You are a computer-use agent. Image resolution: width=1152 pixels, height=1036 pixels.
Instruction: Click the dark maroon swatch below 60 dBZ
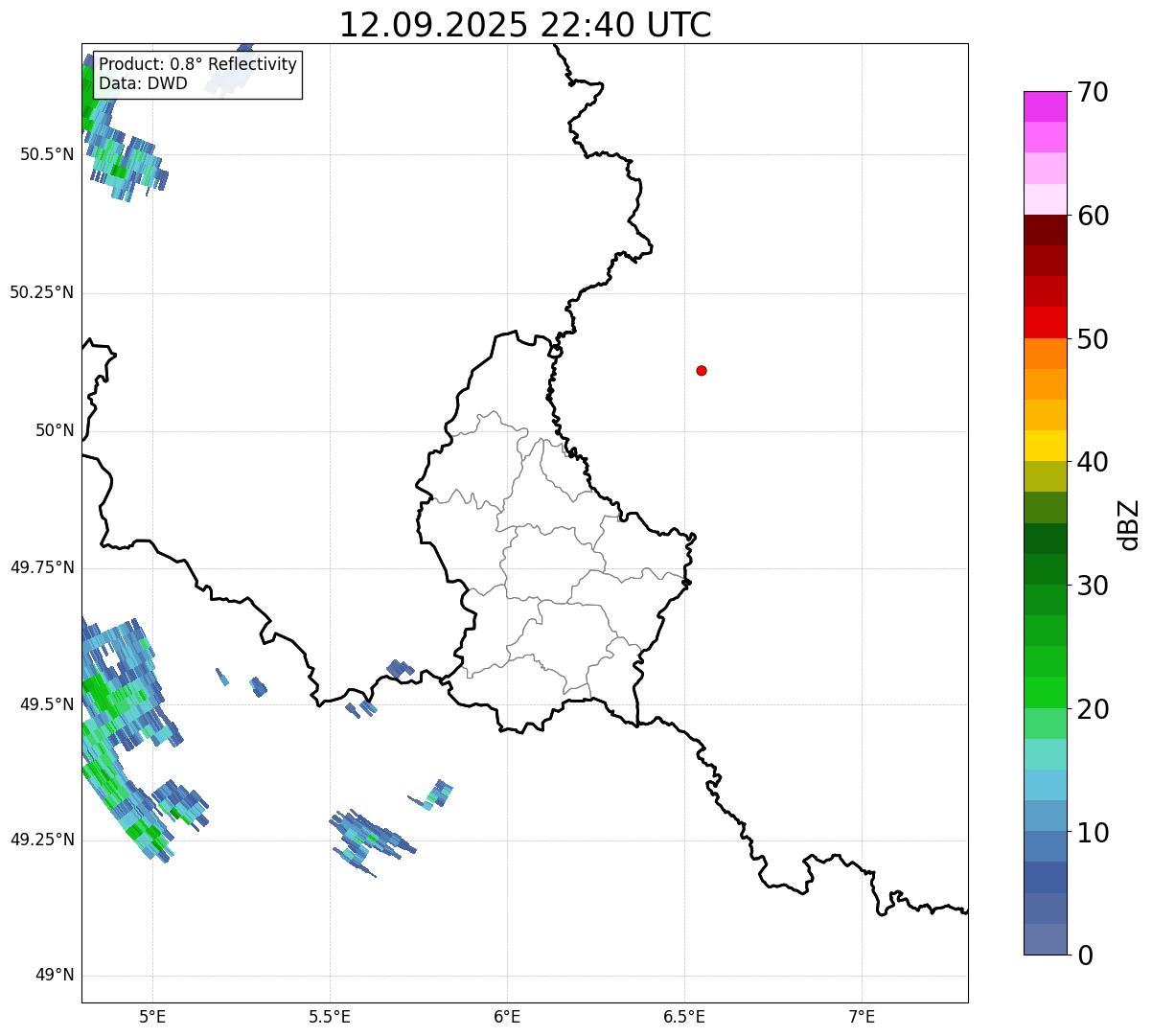click(x=1045, y=230)
